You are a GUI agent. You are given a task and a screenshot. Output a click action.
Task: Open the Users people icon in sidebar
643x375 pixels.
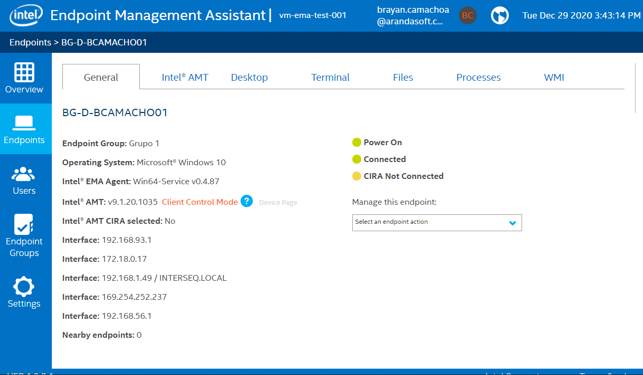pos(23,174)
